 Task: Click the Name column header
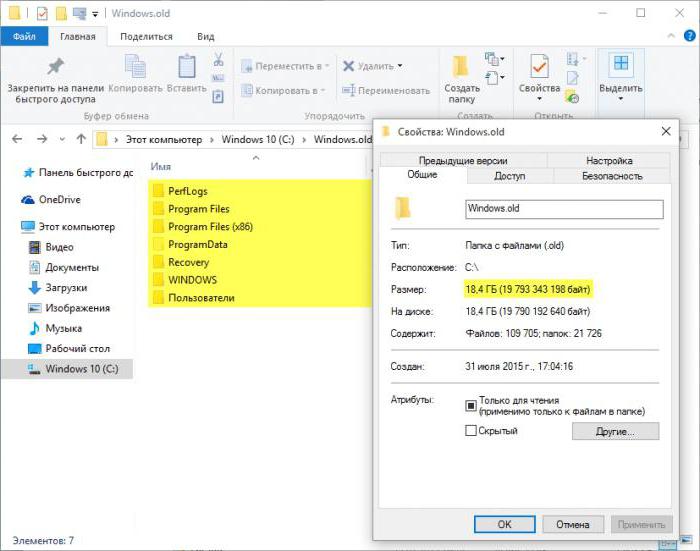coord(161,167)
